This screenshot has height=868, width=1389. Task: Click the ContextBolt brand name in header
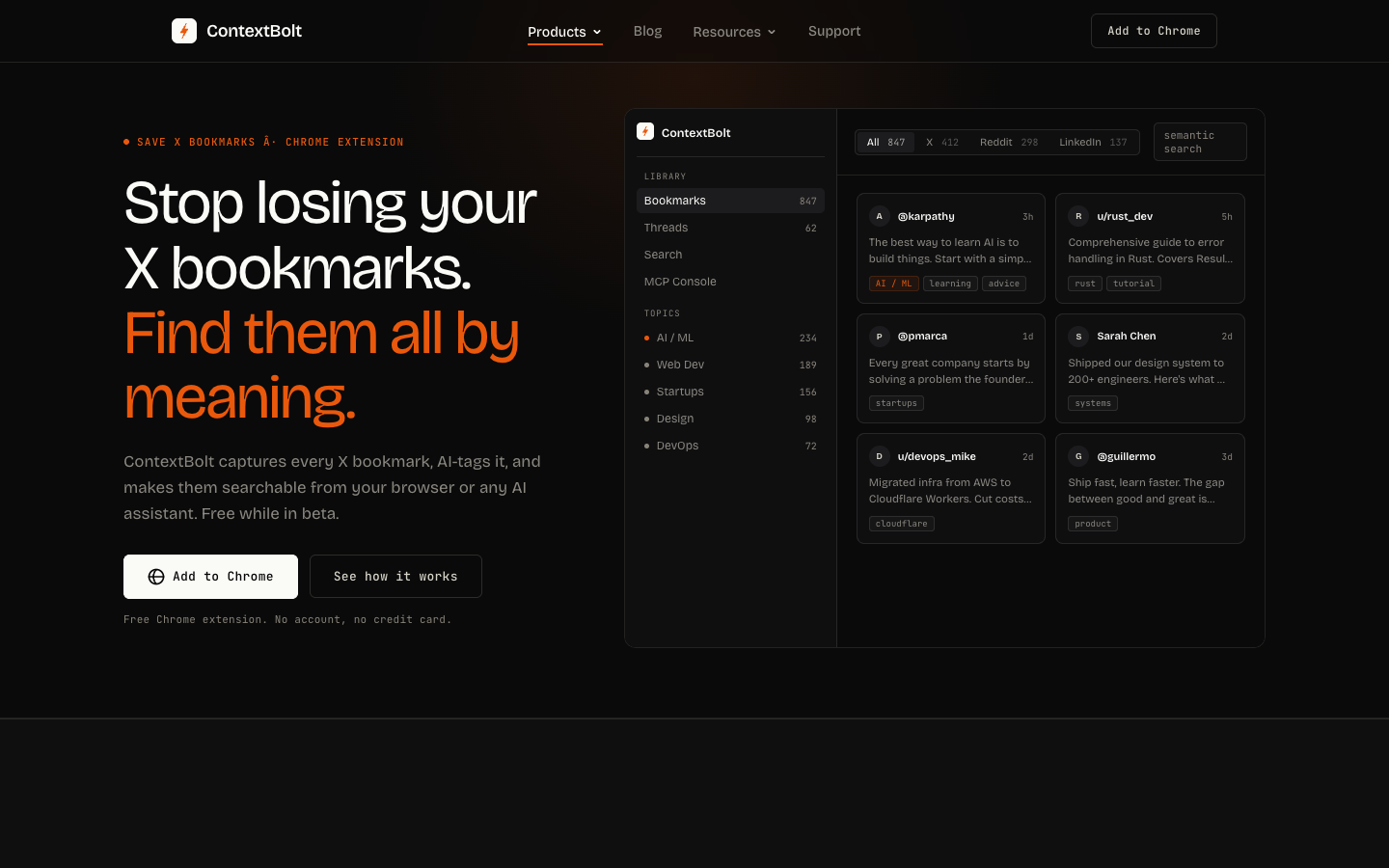pos(254,31)
